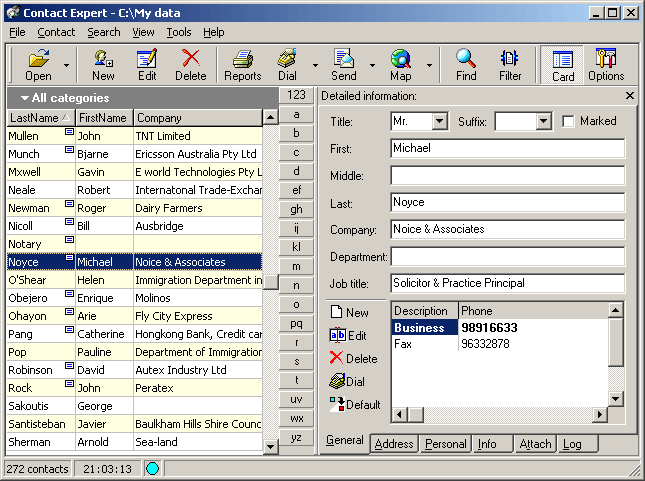Click the note icon beside Newman
Viewport: 645px width, 481px height.
click(x=70, y=204)
